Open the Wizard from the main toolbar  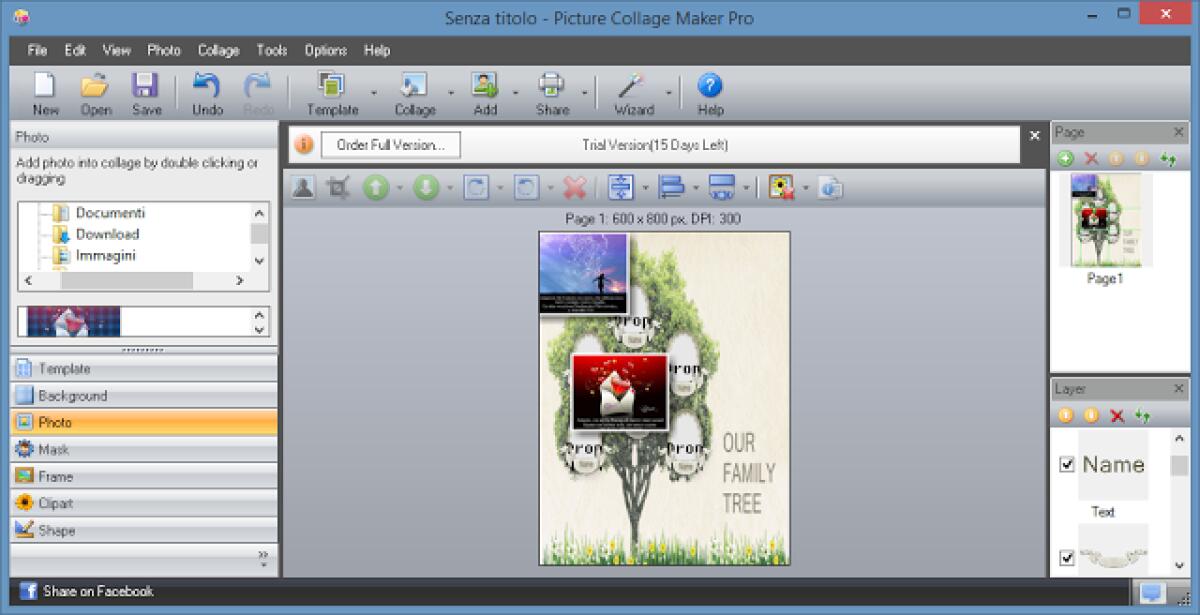pyautogui.click(x=633, y=88)
